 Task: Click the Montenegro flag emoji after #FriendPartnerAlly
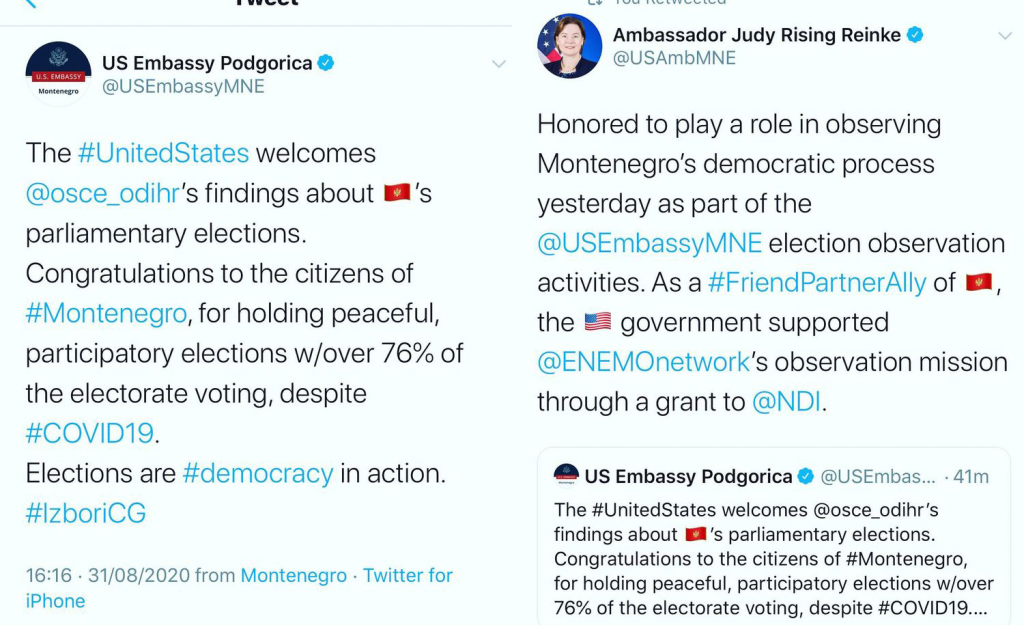978,283
